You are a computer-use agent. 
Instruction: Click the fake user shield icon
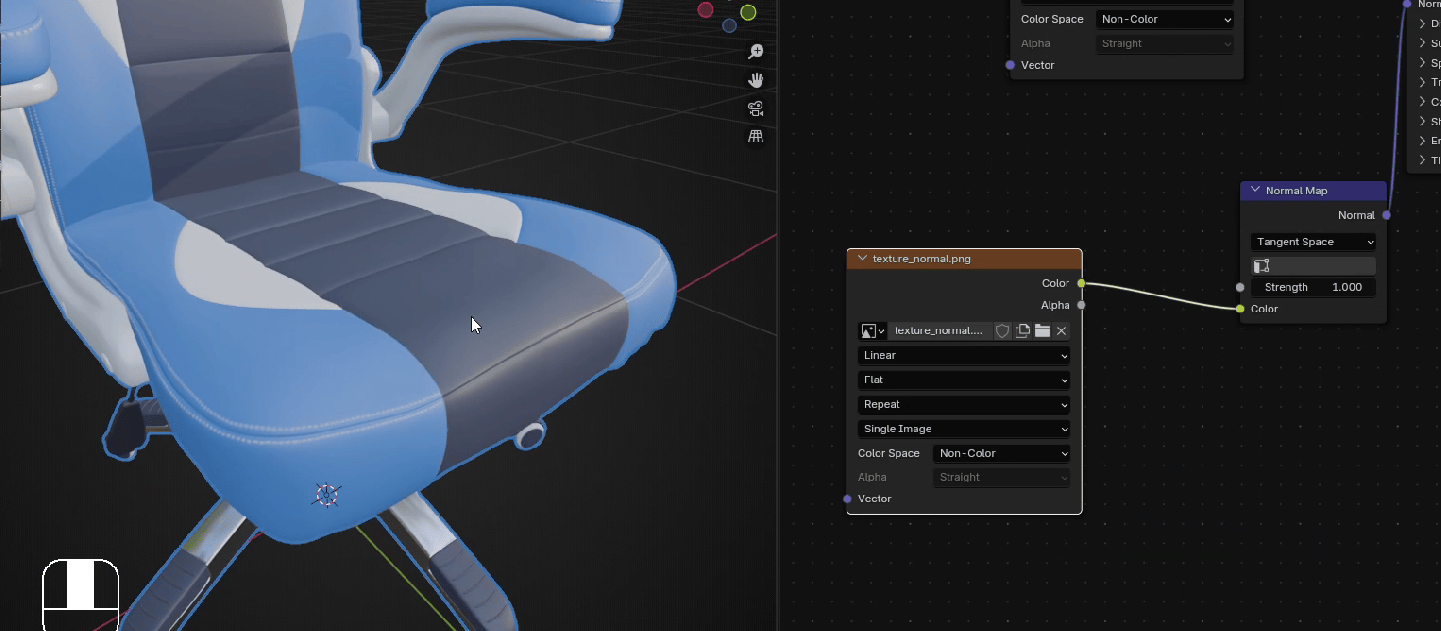pos(1002,331)
